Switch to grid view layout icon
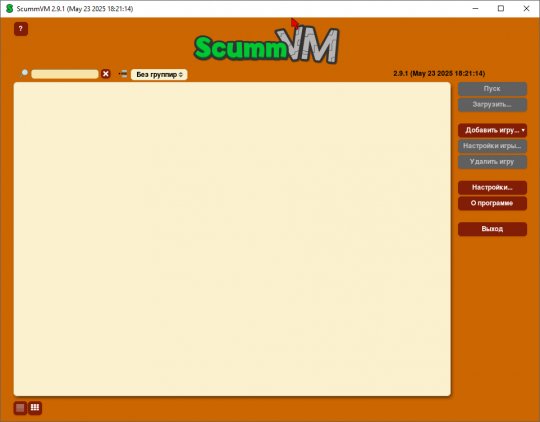Screen dimensions: 540x422 35,408
